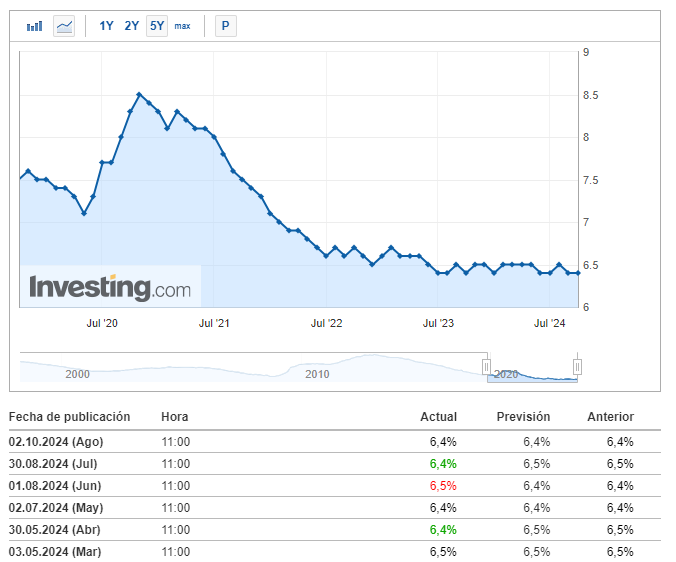Click green 6,4% actual value for Abr
Viewport: 676px width, 562px height.
[443, 530]
